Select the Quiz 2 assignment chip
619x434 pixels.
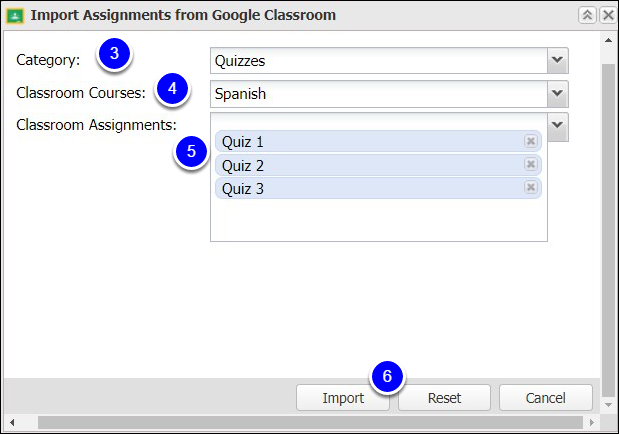click(x=378, y=165)
